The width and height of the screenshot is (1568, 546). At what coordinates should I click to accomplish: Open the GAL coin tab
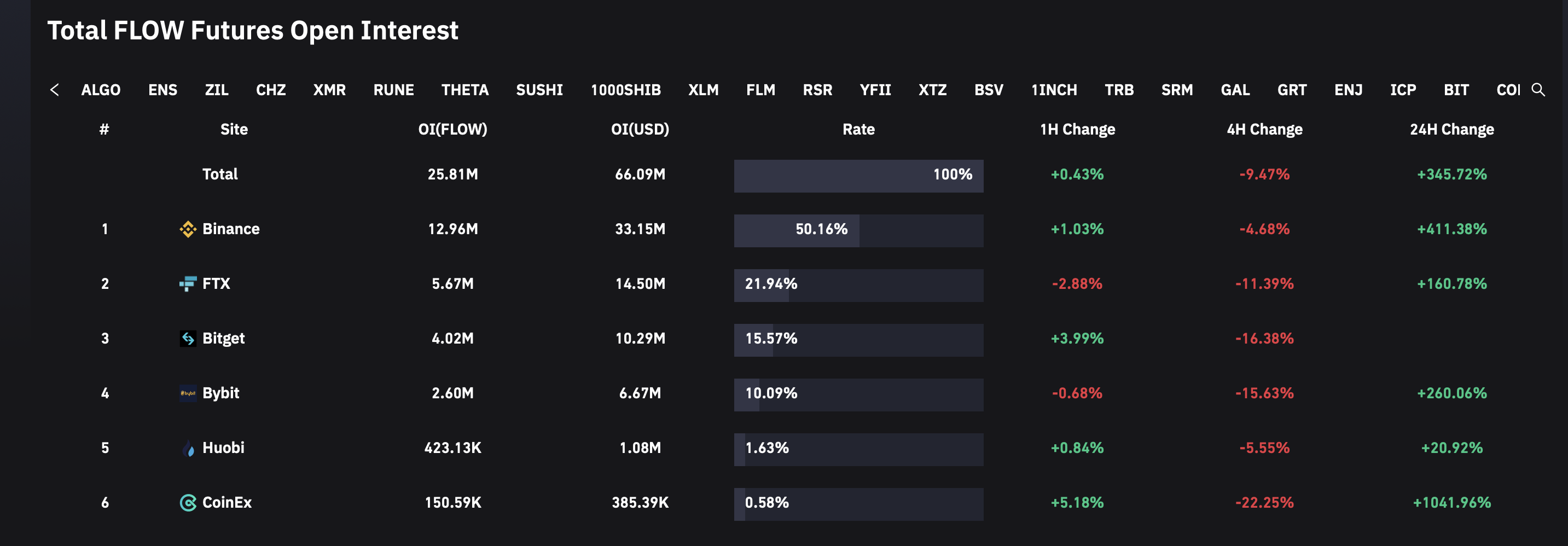(x=1235, y=90)
